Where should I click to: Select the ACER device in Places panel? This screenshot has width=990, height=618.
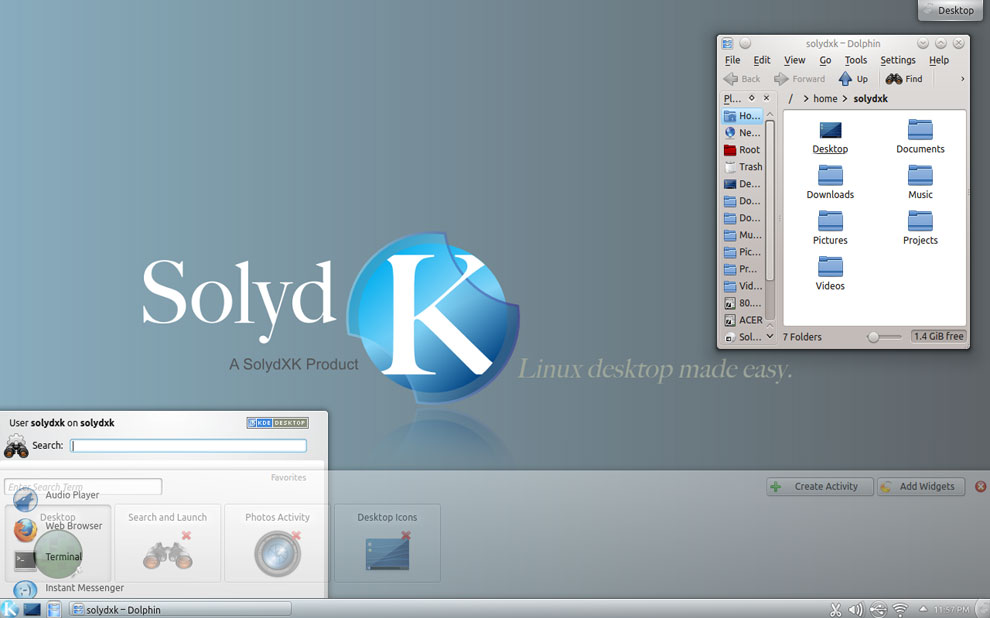tap(742, 320)
